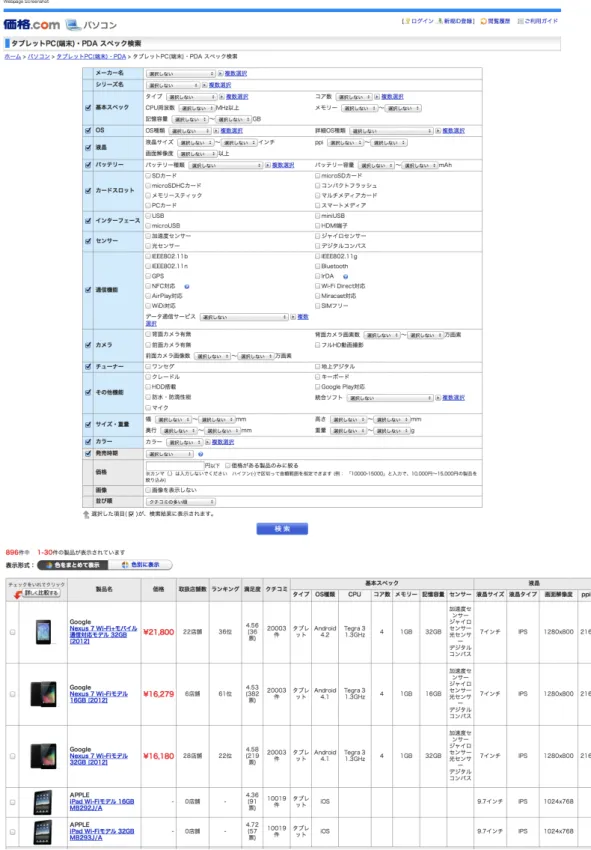This screenshot has height=850, width=591.
Task: Open Nexus 7 Wi-Fiモデル 16GB link
Action: (98, 697)
